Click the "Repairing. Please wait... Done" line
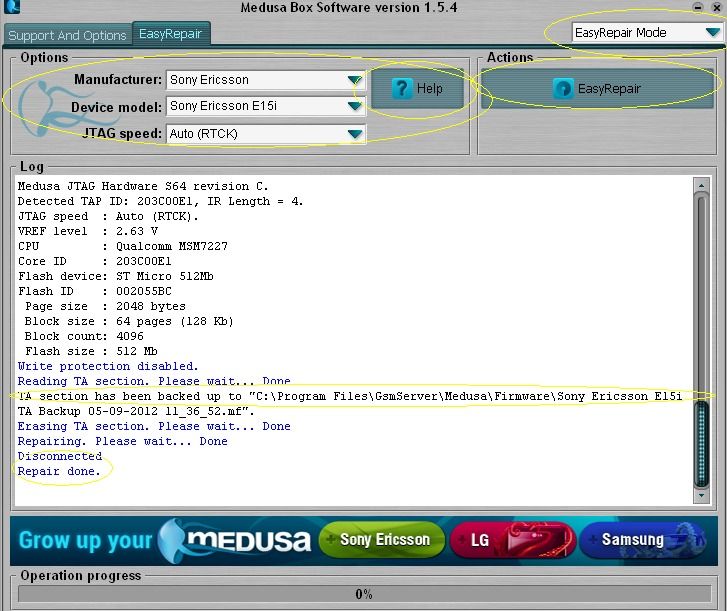 point(122,441)
